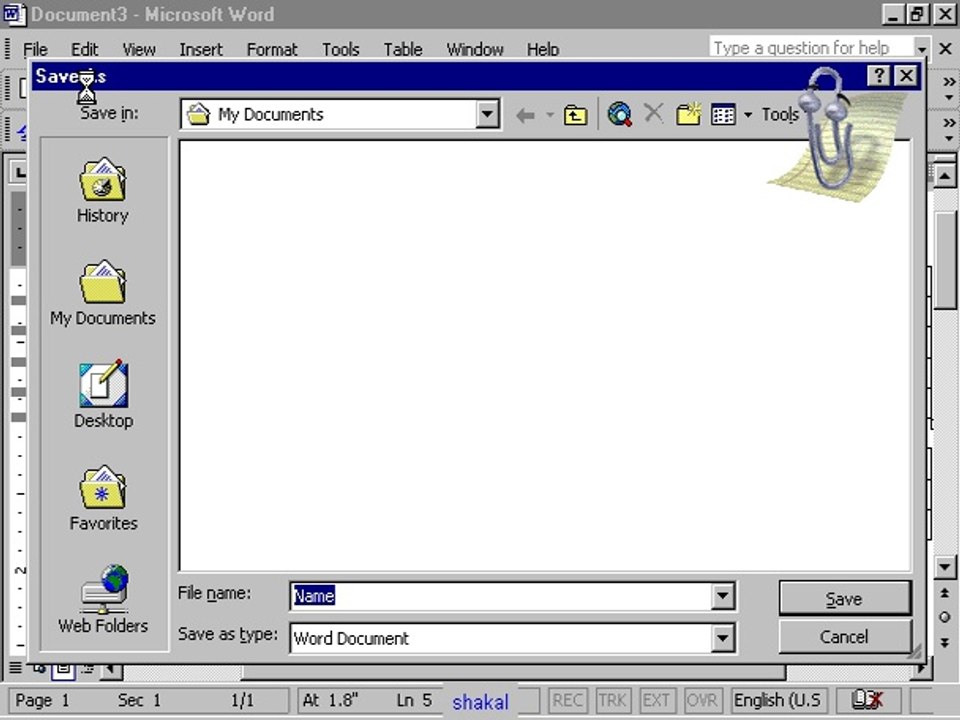
Task: Click spelling and grammar status icon
Action: pos(868,700)
